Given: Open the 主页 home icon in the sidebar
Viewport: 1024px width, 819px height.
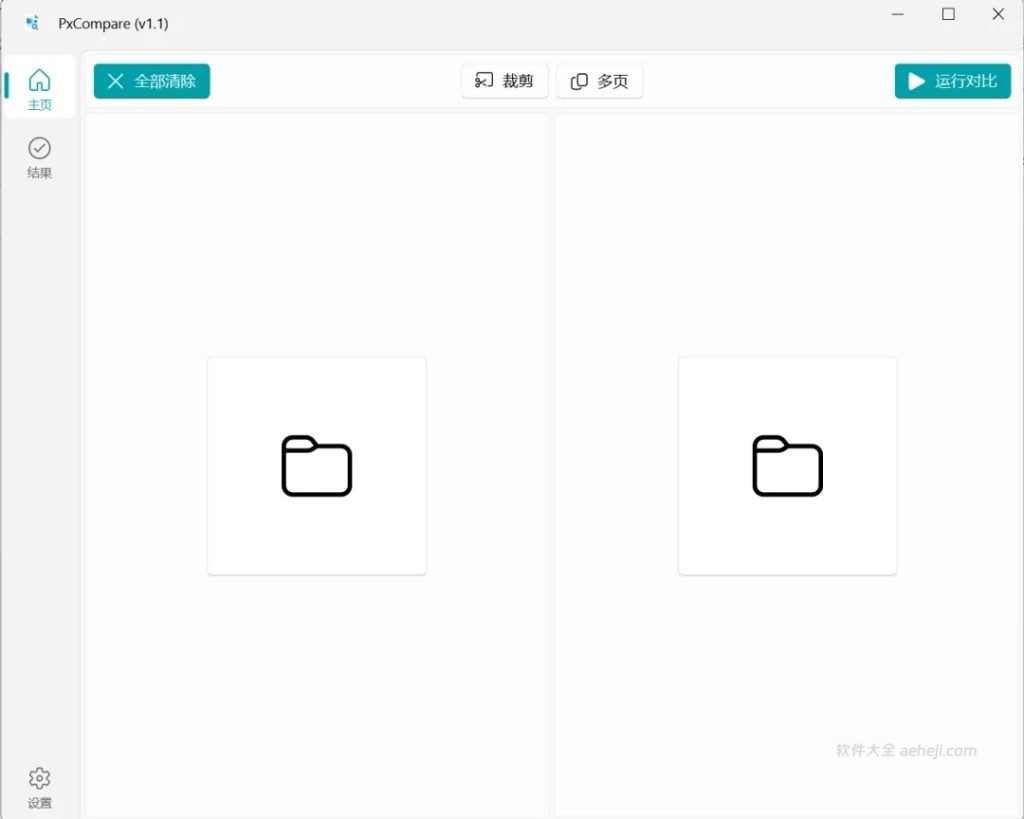Looking at the screenshot, I should (x=40, y=79).
